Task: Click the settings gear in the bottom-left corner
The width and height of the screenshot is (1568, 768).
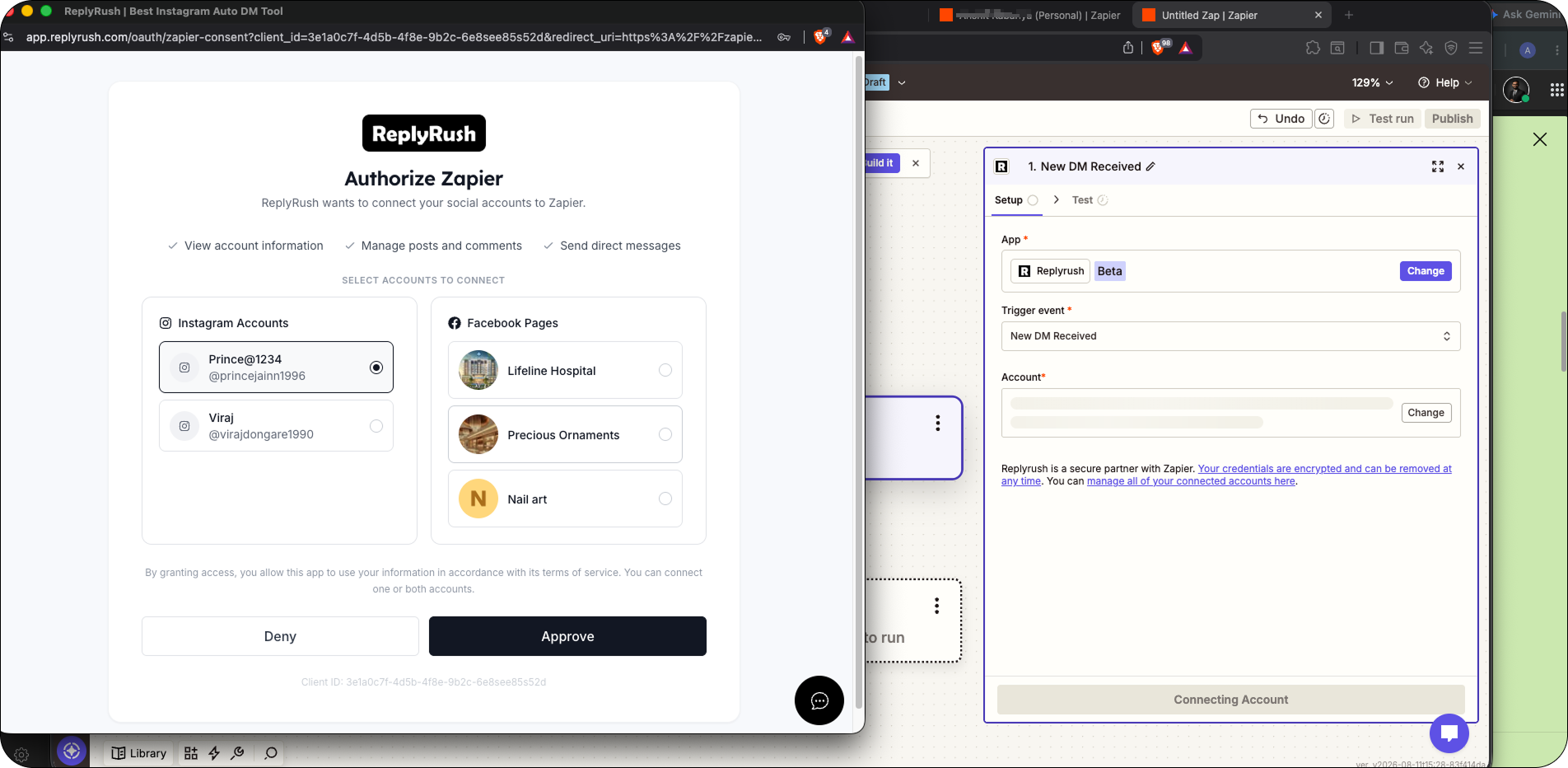Action: coord(21,754)
